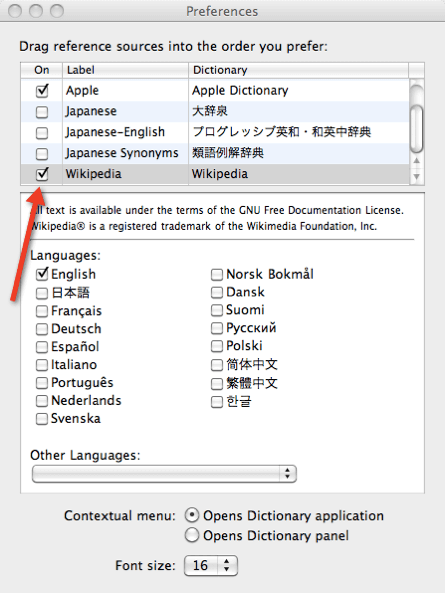The height and width of the screenshot is (593, 445).
Task: Select the Wikipedia label cell
Action: click(x=125, y=174)
